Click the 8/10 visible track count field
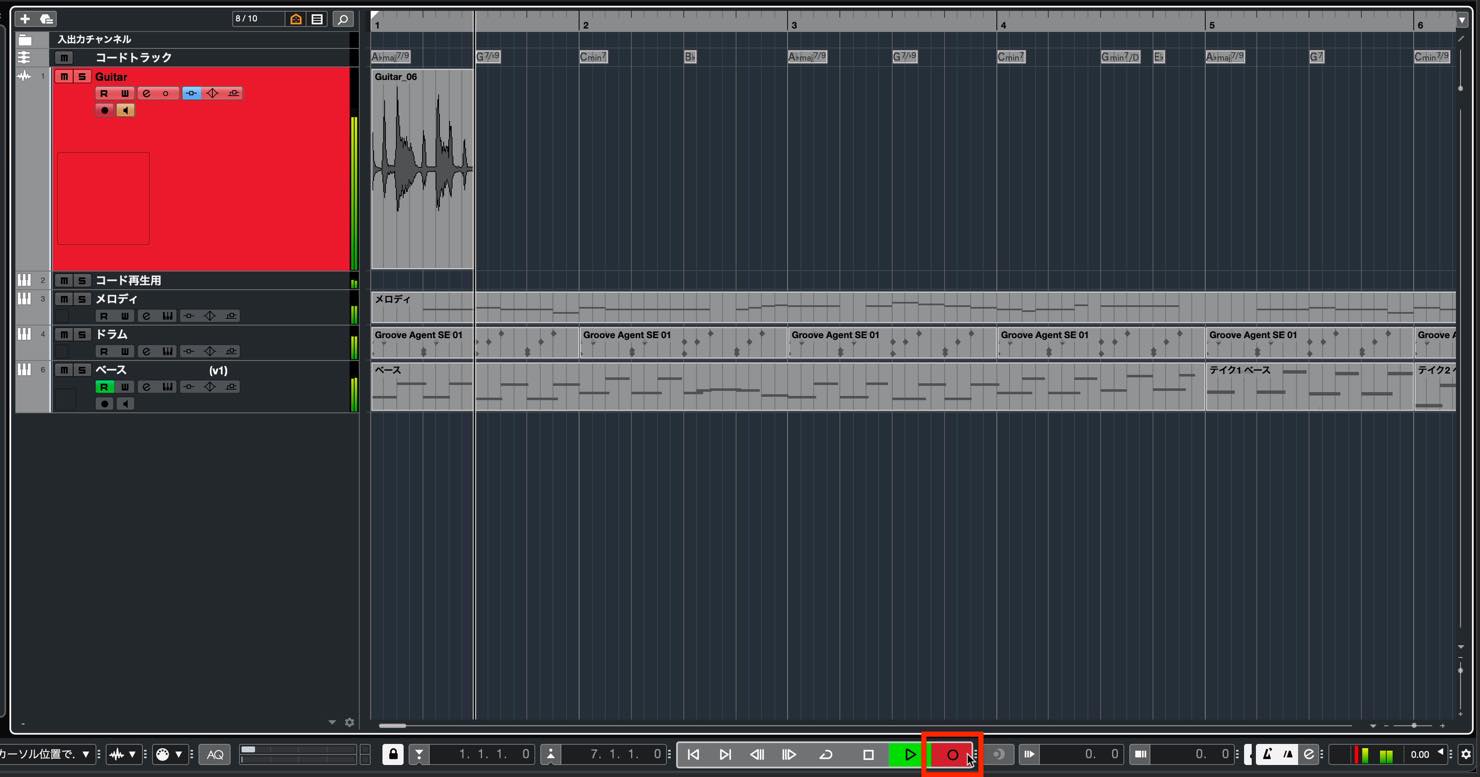 tap(257, 19)
